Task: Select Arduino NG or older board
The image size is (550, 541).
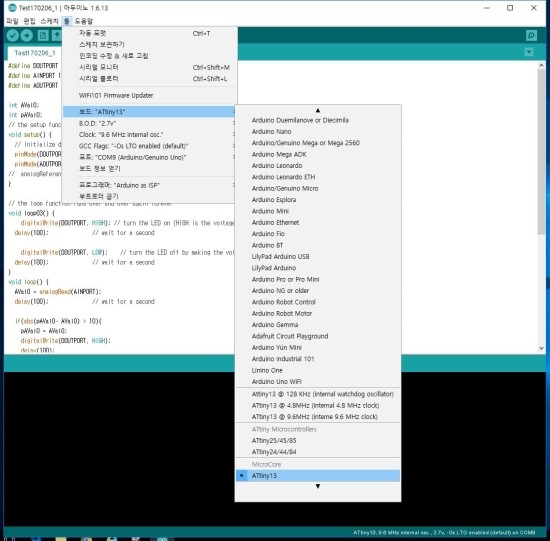Action: coord(318,290)
